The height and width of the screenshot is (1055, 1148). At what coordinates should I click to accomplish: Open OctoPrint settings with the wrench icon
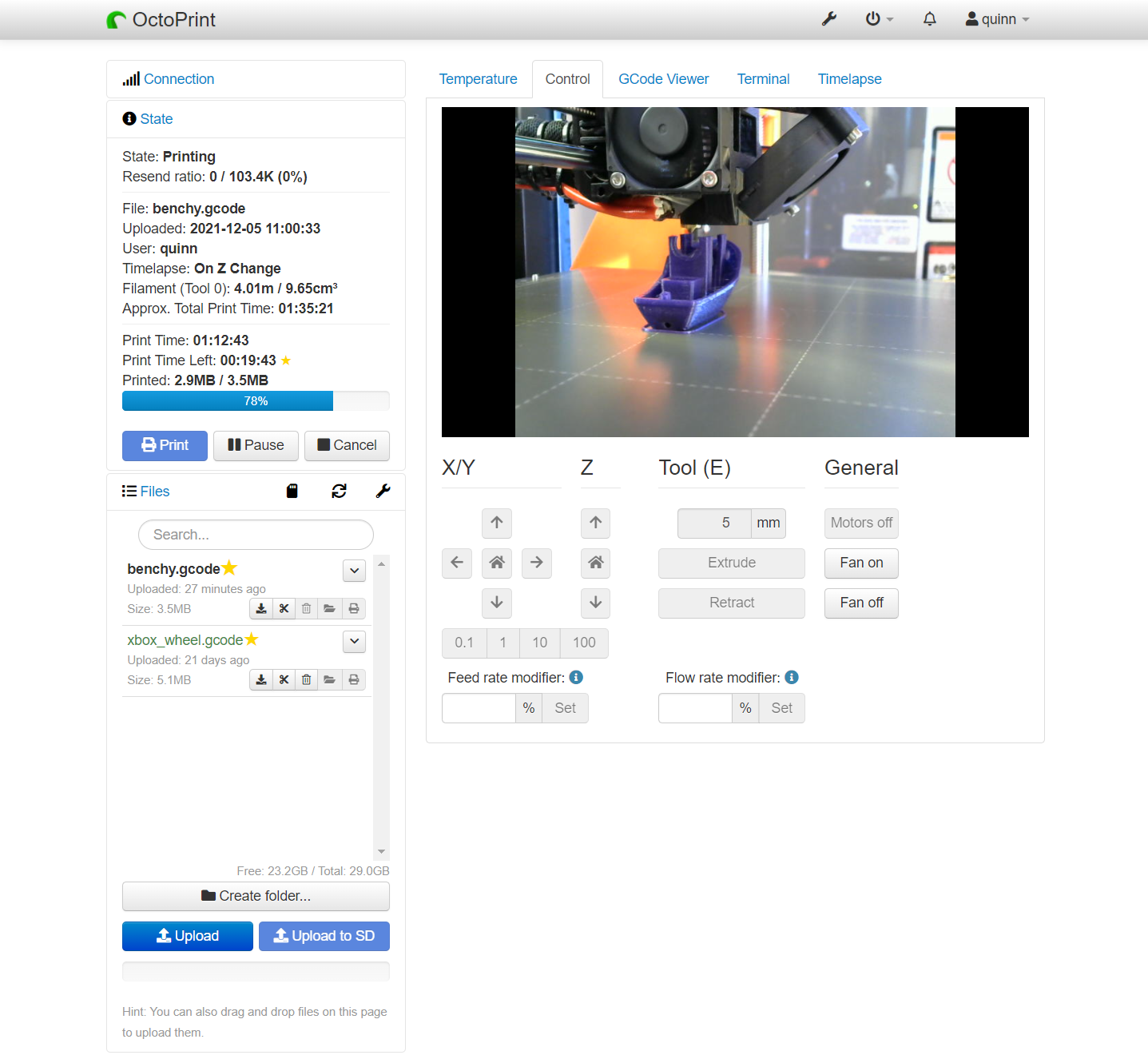pos(829,18)
